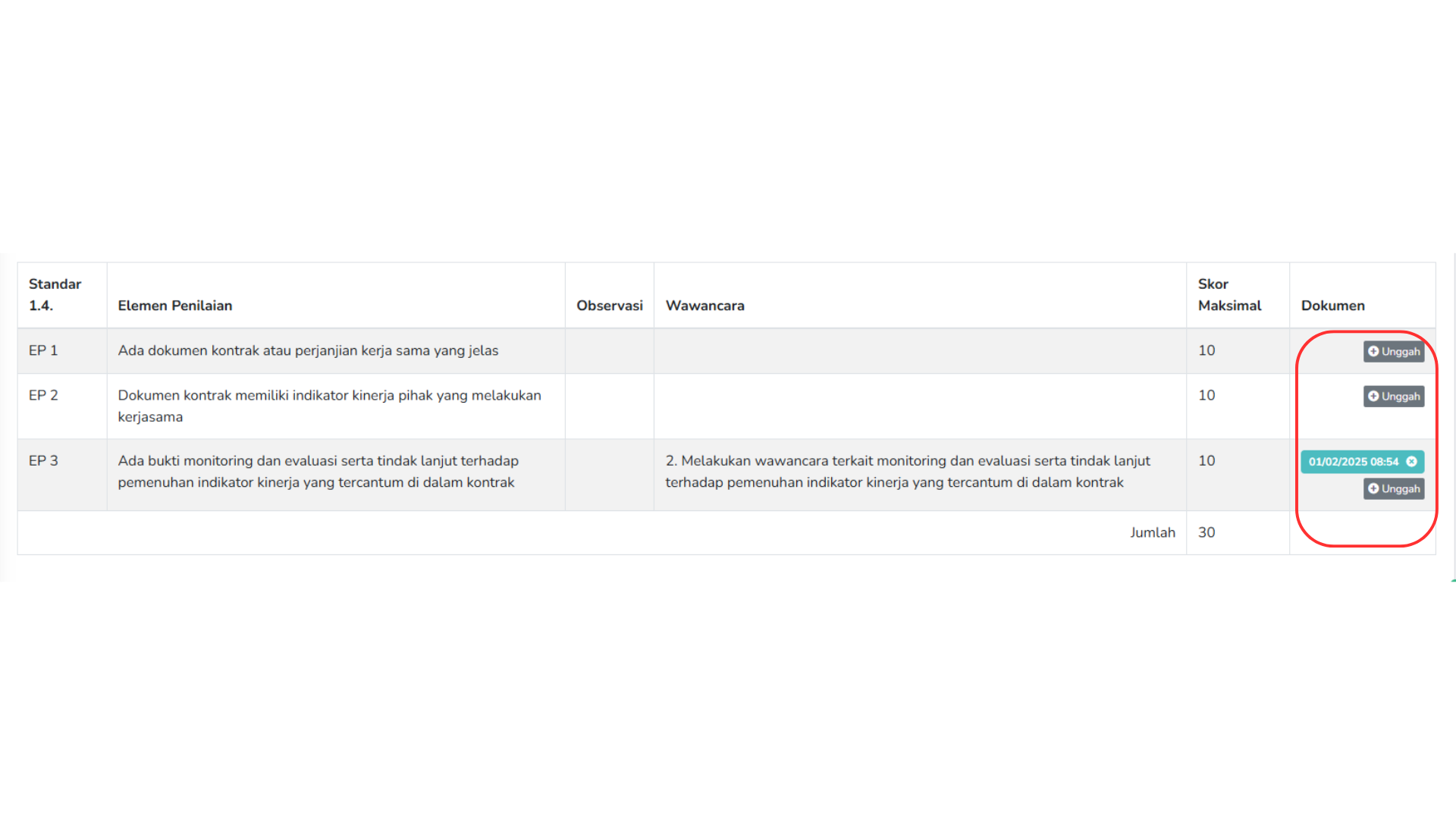Select the Skor Maksimal column header
Viewport: 1456px width, 819px height.
1229,295
